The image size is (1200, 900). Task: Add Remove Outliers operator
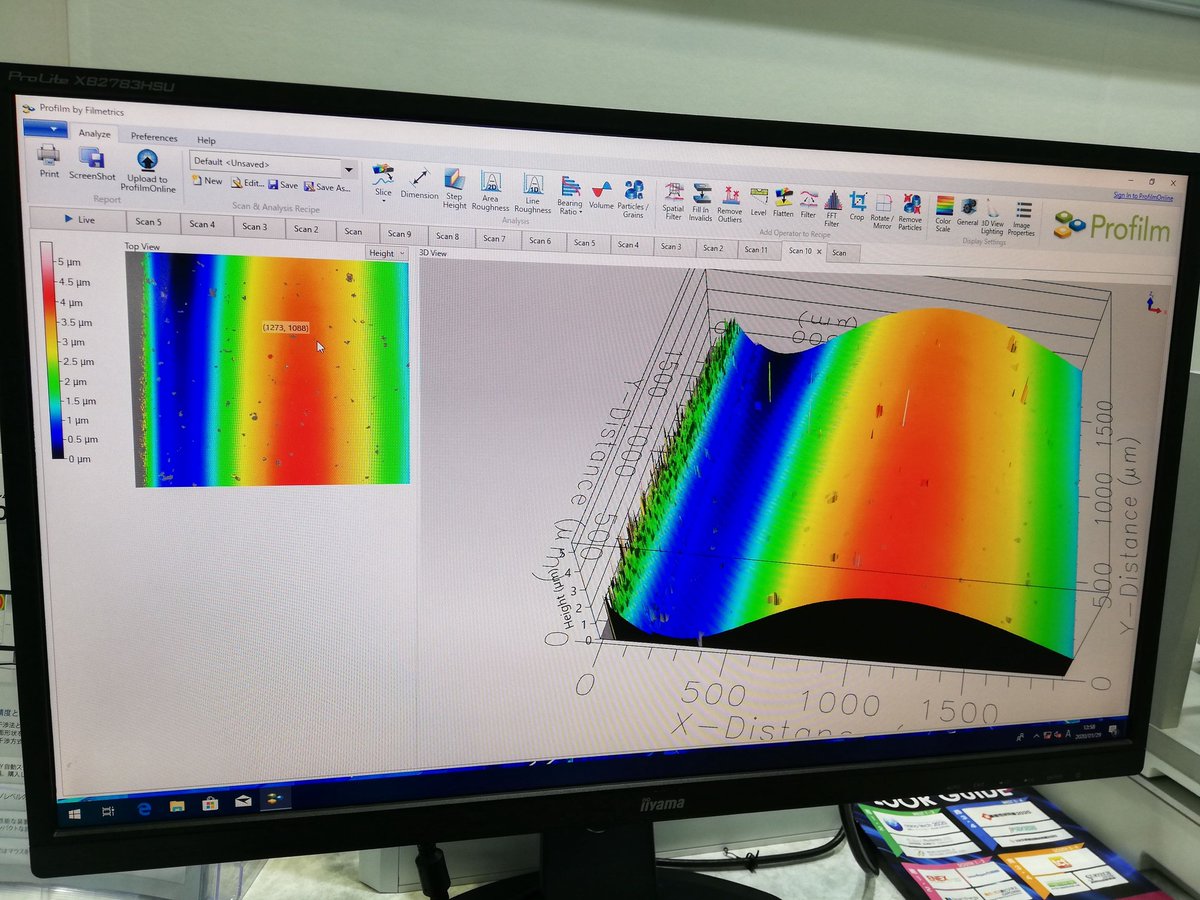coord(730,203)
